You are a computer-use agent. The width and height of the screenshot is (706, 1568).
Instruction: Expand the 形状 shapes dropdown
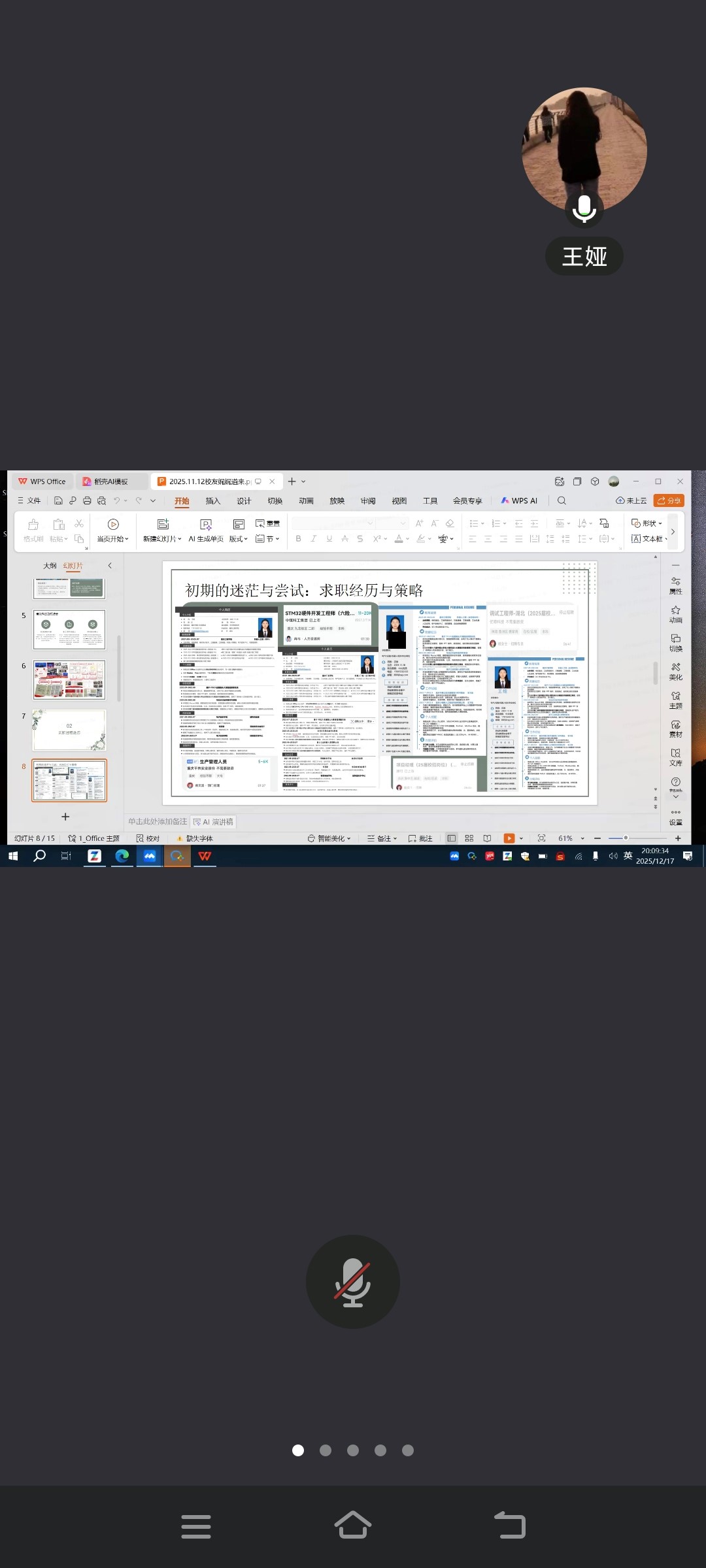[x=647, y=523]
